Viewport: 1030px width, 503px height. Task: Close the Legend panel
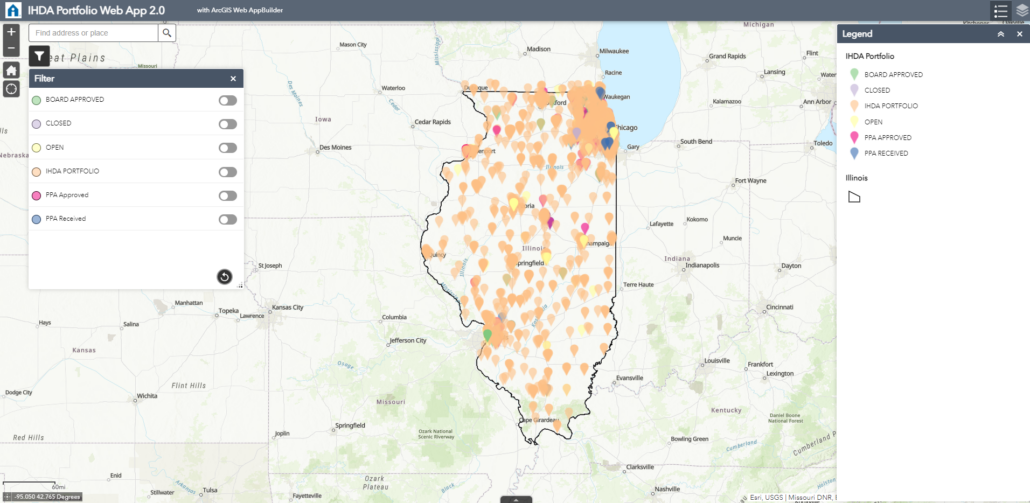1019,34
